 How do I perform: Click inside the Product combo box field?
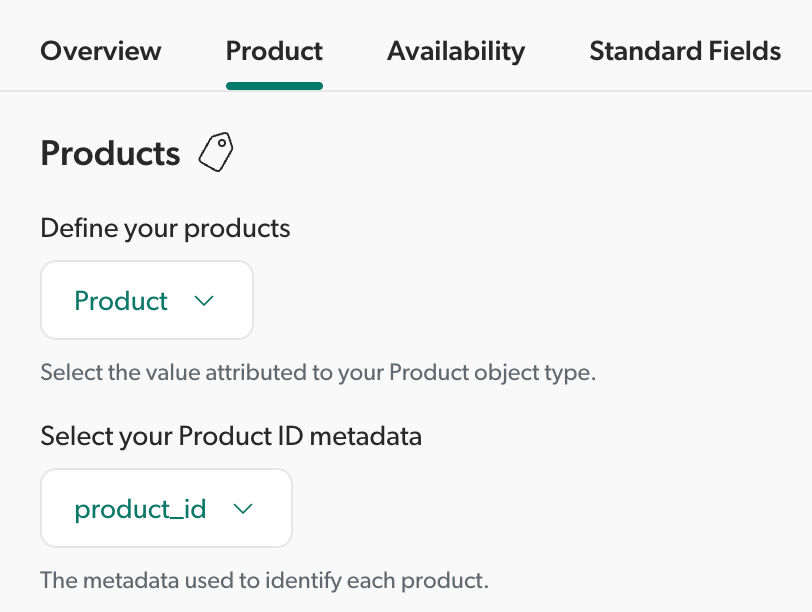[146, 300]
